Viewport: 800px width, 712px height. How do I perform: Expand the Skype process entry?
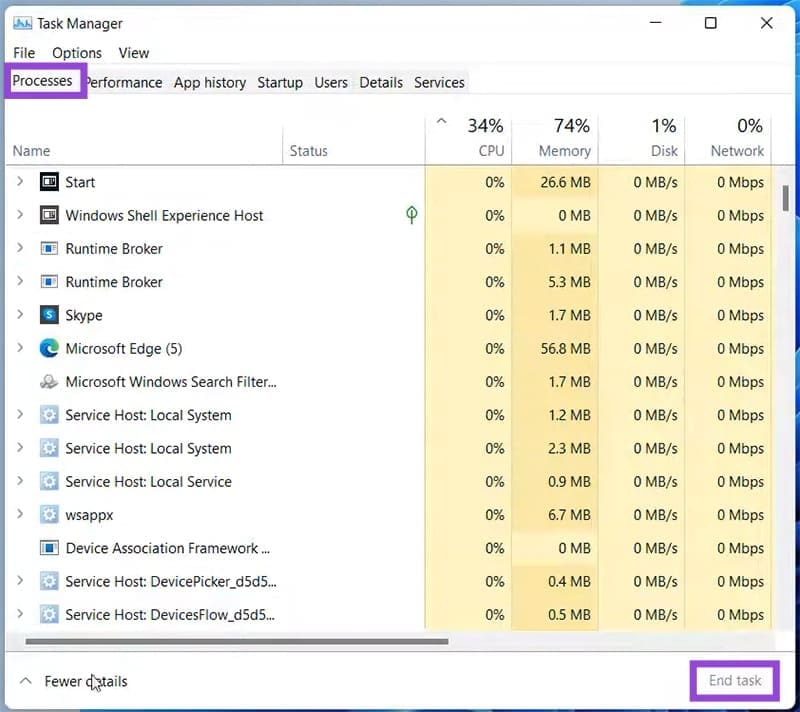tap(19, 315)
